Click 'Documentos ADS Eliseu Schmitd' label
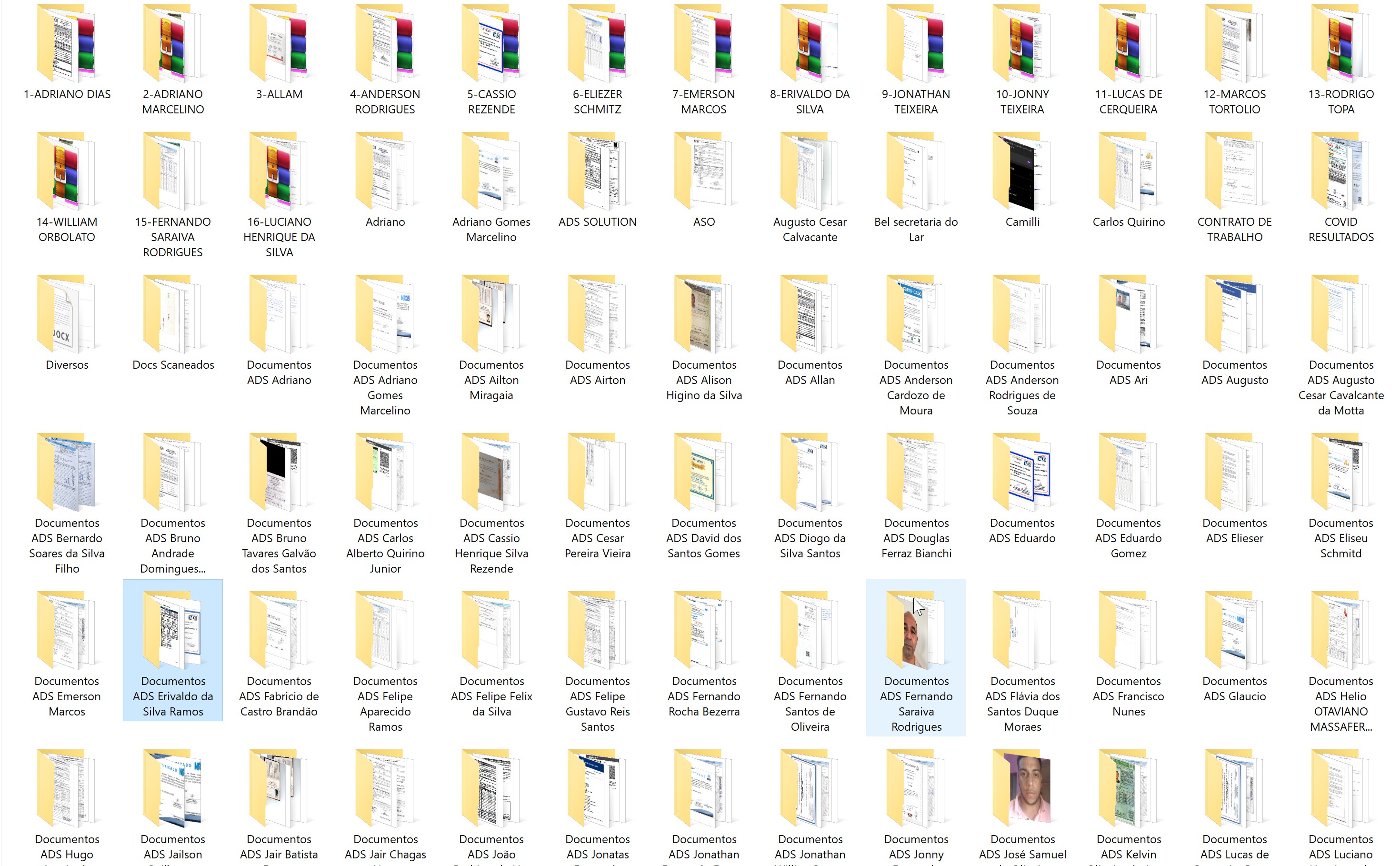The height and width of the screenshot is (866, 1400). tap(1341, 538)
